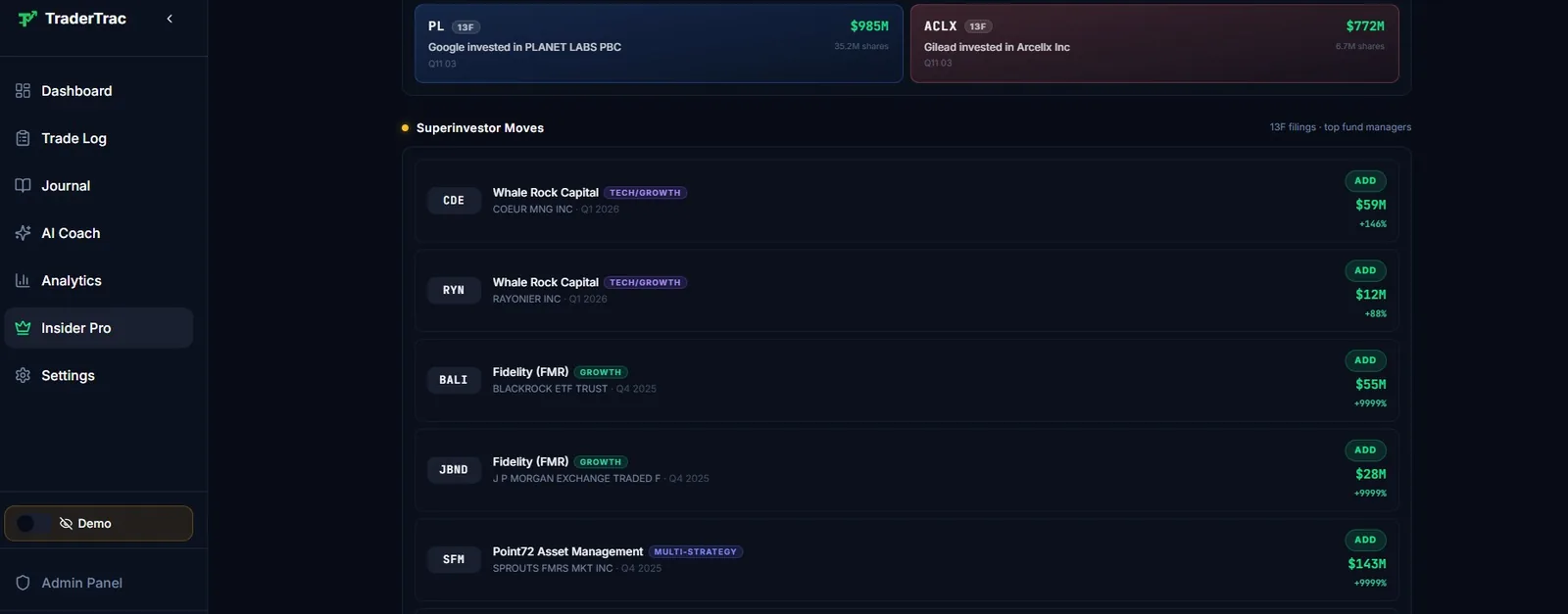Select Fidelity (FMR) J P Morgan row
Image resolution: width=1568 pixels, height=614 pixels.
906,470
